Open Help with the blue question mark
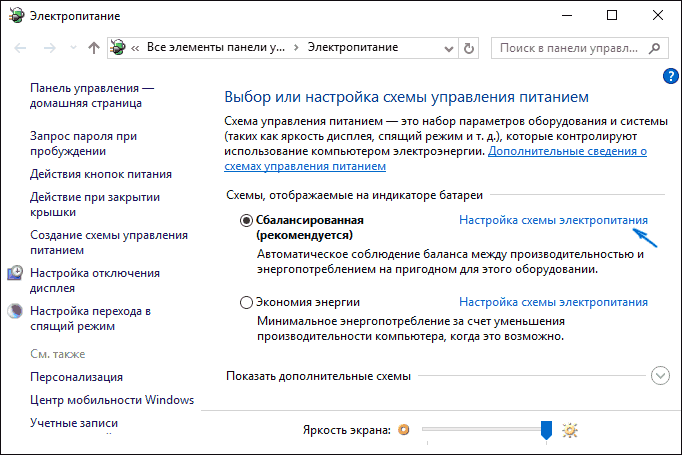The image size is (682, 455). 670,76
